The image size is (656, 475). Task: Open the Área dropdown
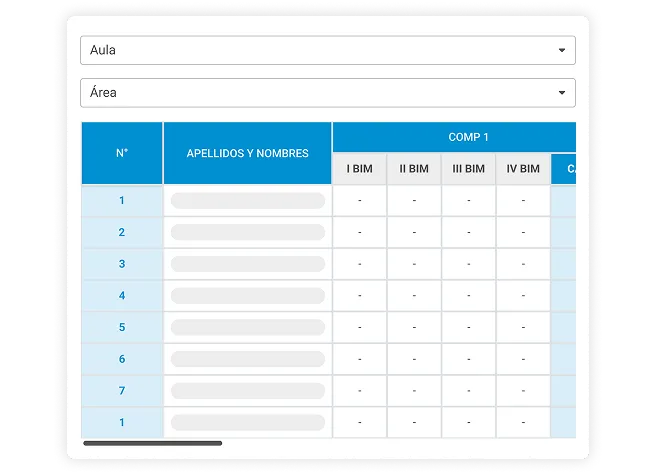[x=328, y=92]
